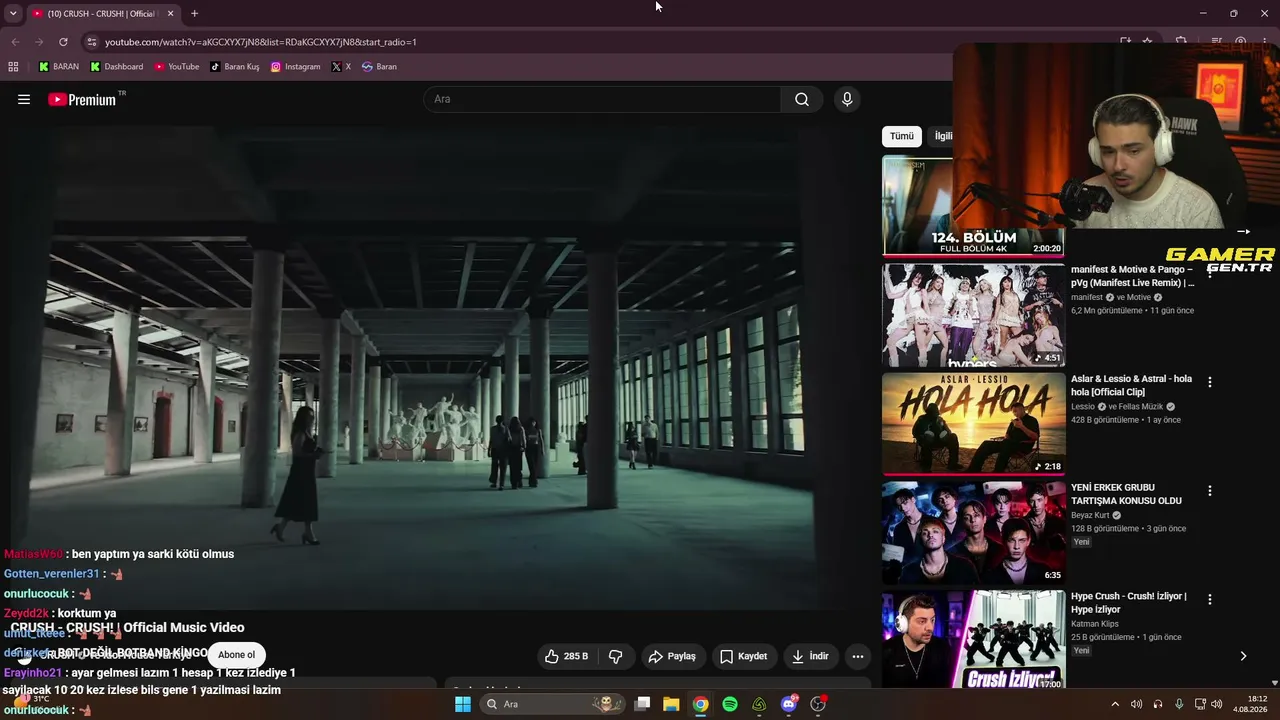The image size is (1280, 720).
Task: Open the Baran Kuş TikTok bookmark
Action: coord(234,67)
